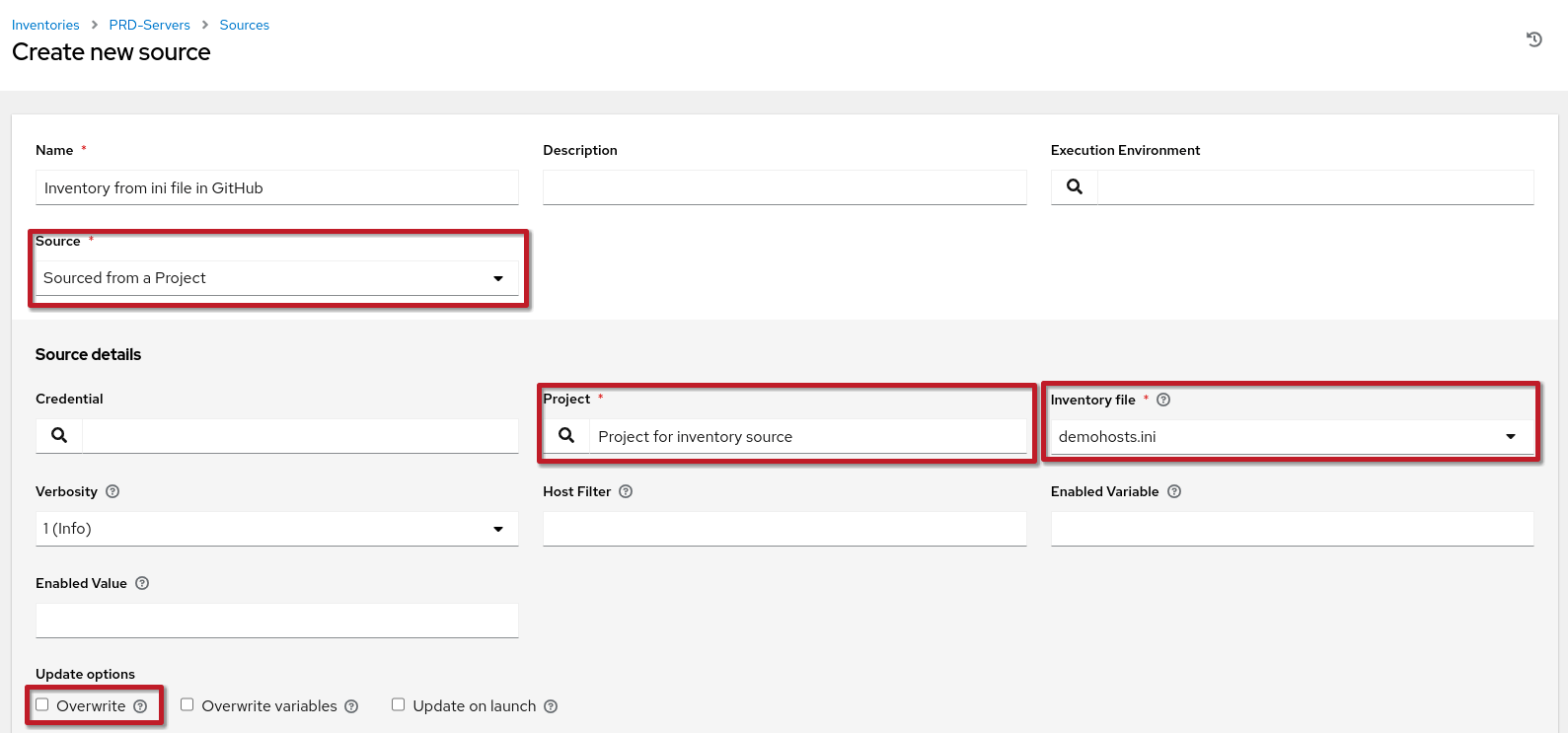
Task: Go to Inventories breadcrumb
Action: (x=45, y=25)
